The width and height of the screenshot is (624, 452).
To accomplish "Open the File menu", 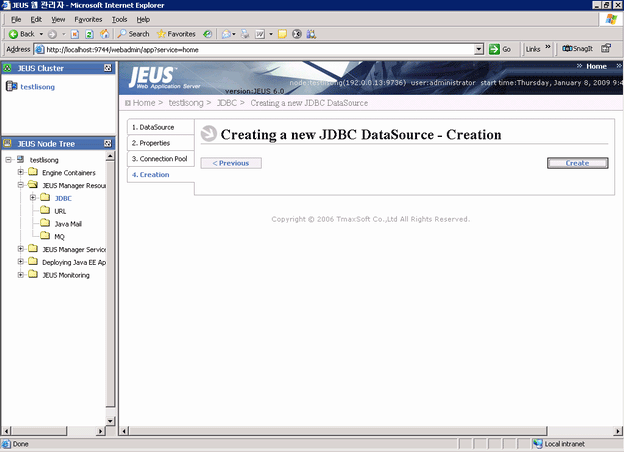I will (x=16, y=19).
